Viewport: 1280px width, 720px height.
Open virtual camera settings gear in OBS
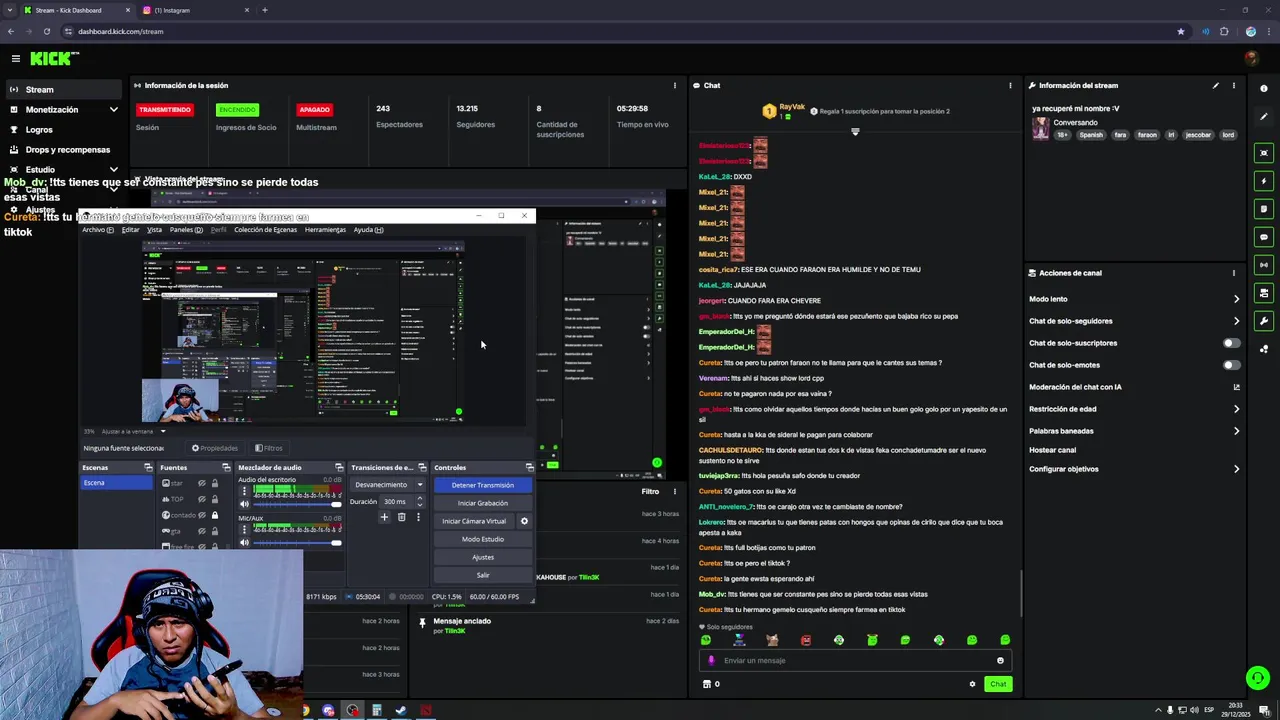coord(524,521)
